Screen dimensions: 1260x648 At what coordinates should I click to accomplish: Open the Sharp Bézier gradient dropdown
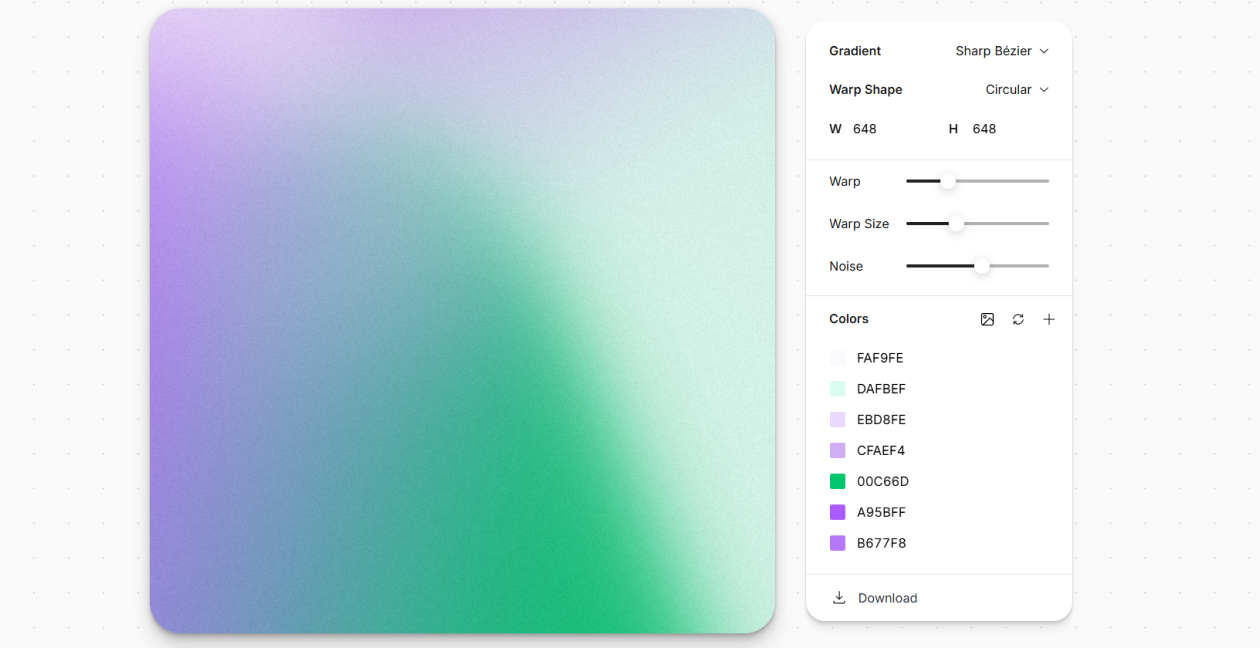(x=1002, y=51)
